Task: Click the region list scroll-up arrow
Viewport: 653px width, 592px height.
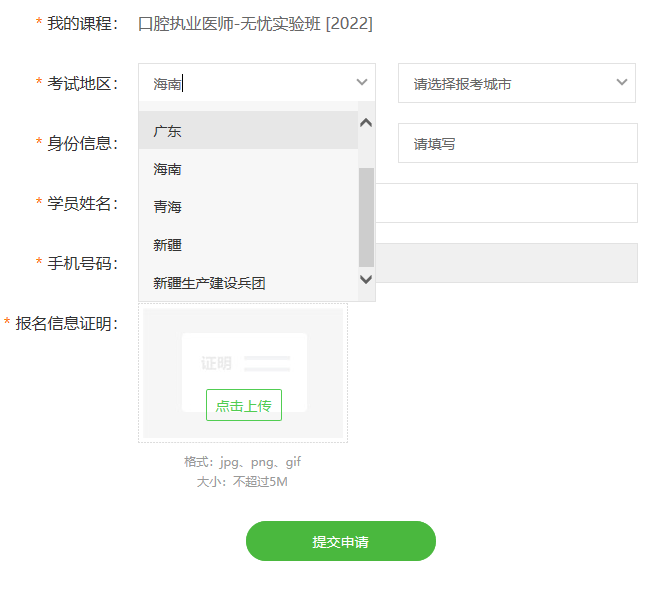Action: (365, 123)
